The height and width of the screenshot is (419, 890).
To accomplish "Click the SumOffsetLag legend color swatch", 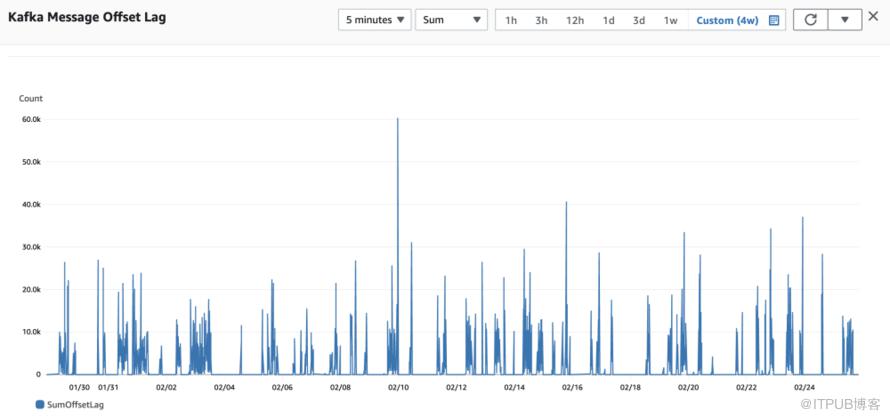I will [40, 405].
